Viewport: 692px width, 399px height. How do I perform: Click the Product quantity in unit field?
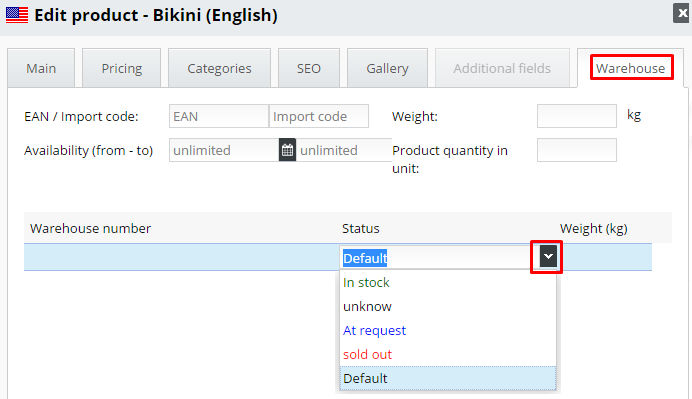(577, 150)
